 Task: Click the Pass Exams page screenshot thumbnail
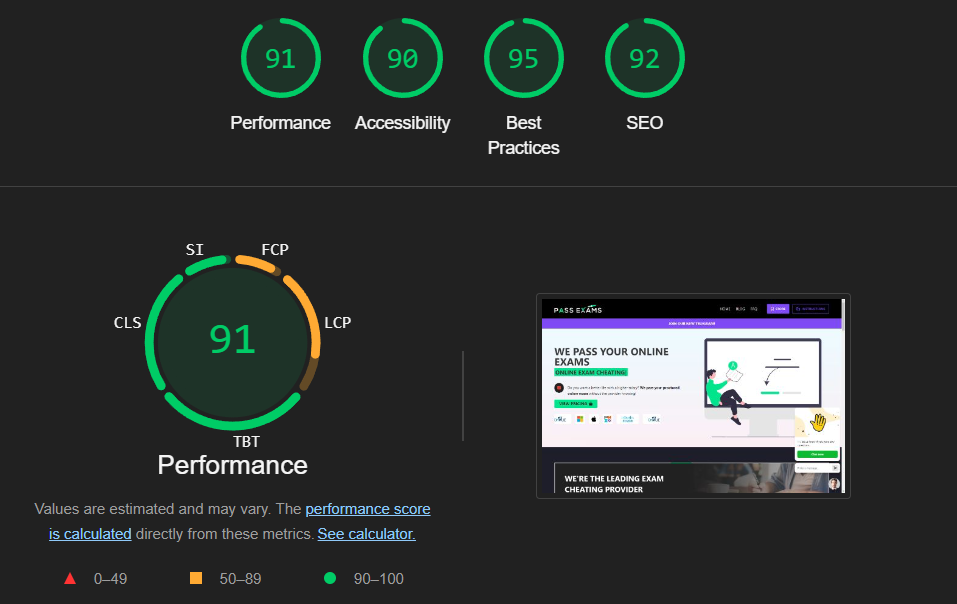pos(693,396)
